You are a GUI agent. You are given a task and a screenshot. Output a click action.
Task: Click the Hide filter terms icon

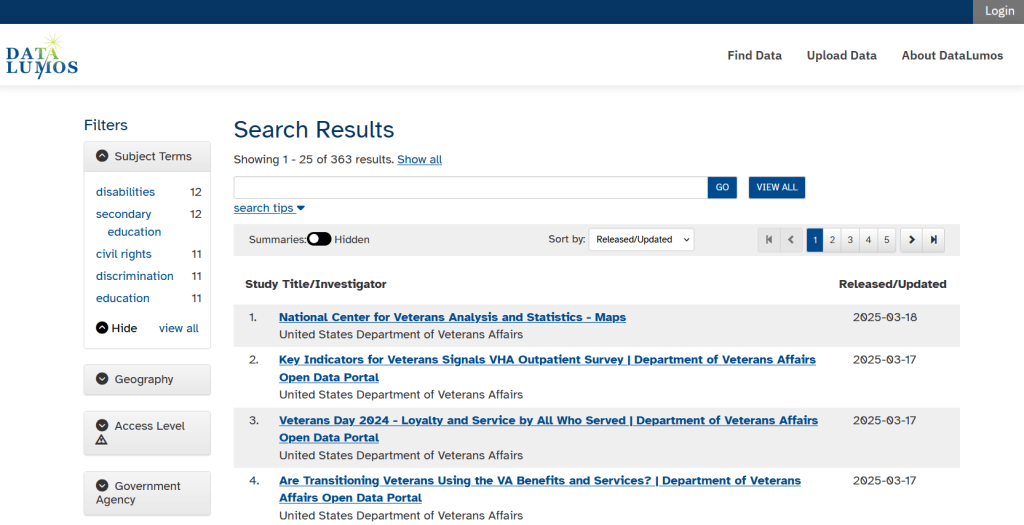[x=102, y=328]
